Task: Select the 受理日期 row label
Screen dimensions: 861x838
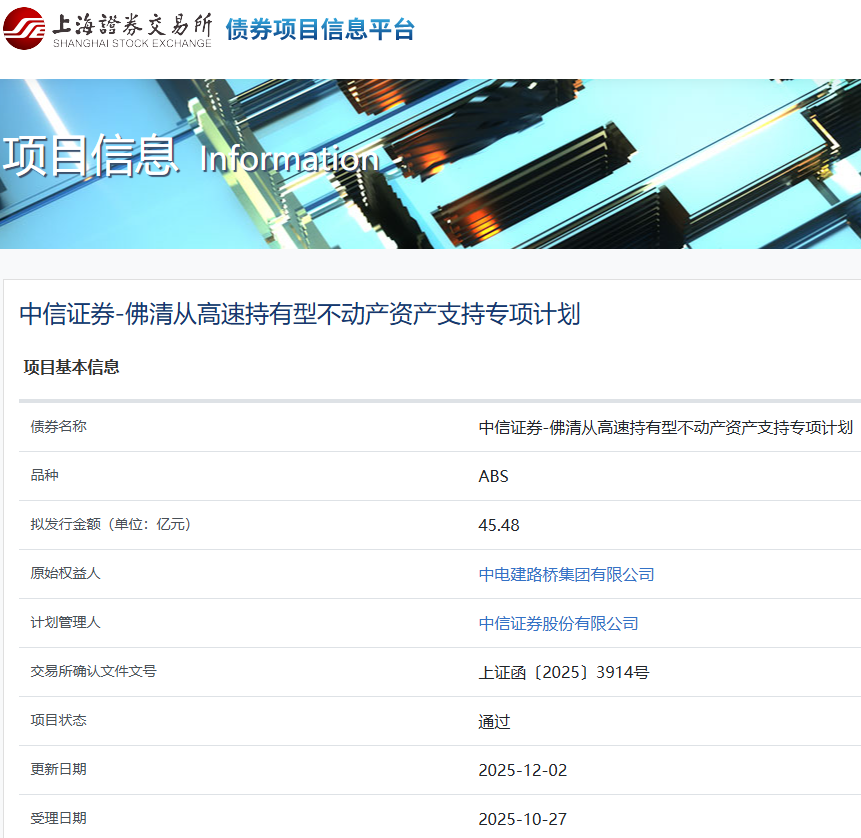Action: [58, 818]
